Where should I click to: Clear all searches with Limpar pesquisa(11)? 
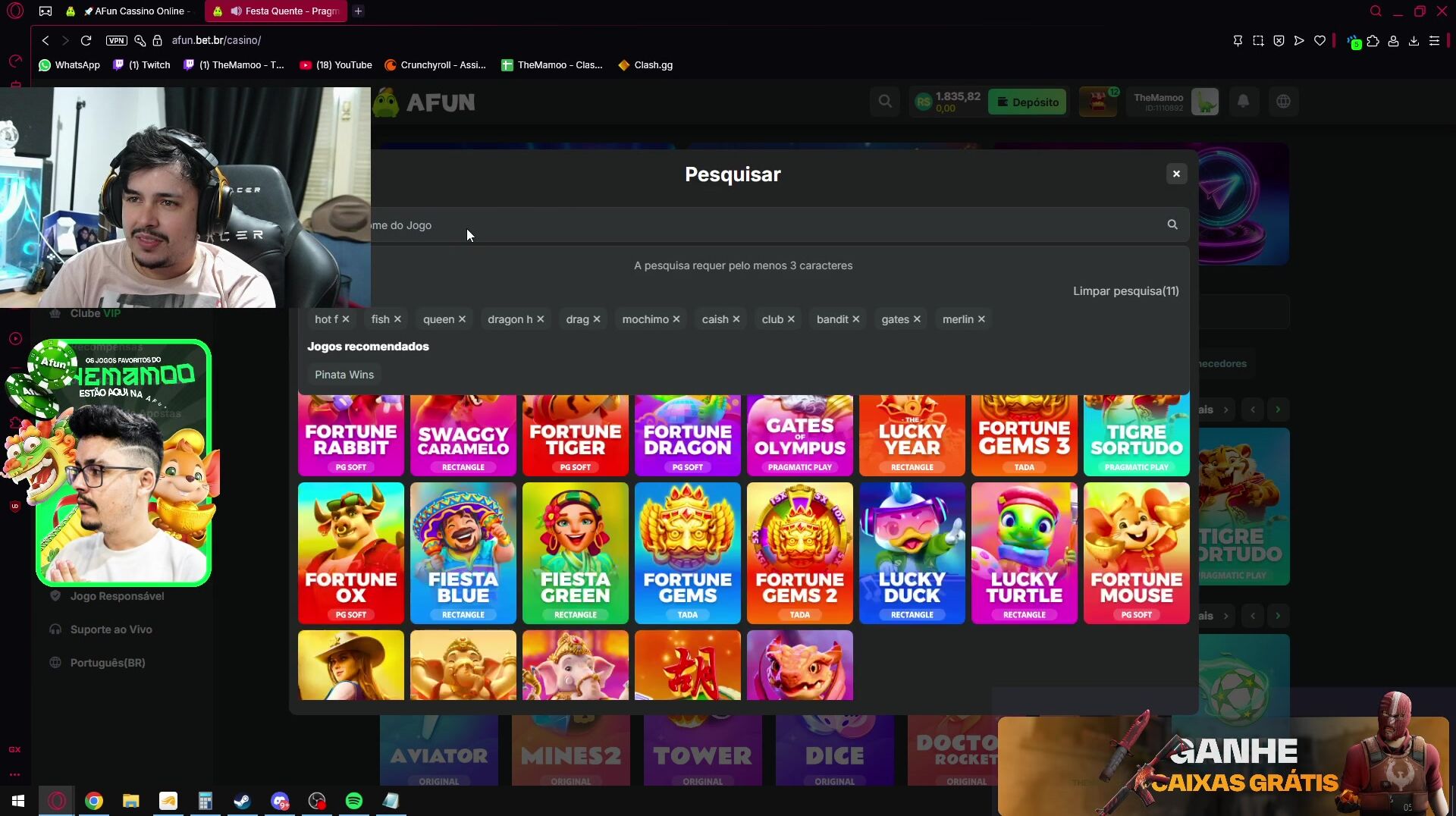tap(1125, 291)
